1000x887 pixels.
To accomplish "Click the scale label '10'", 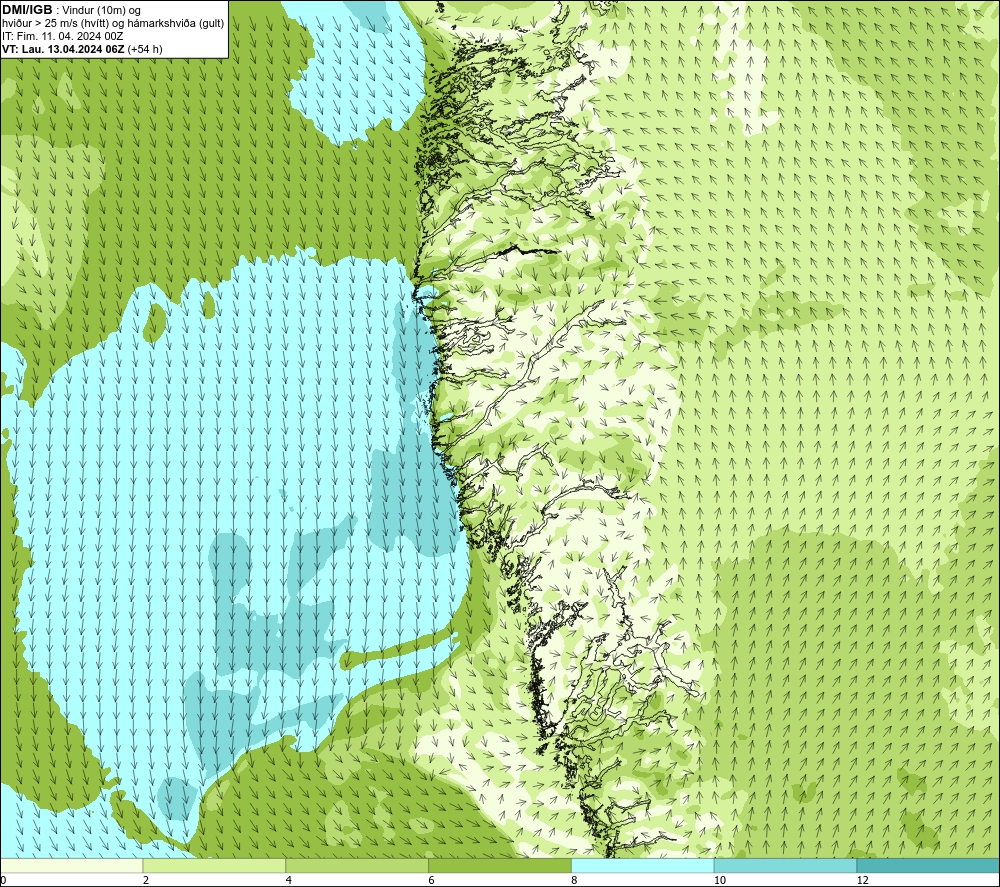I will pyautogui.click(x=720, y=880).
